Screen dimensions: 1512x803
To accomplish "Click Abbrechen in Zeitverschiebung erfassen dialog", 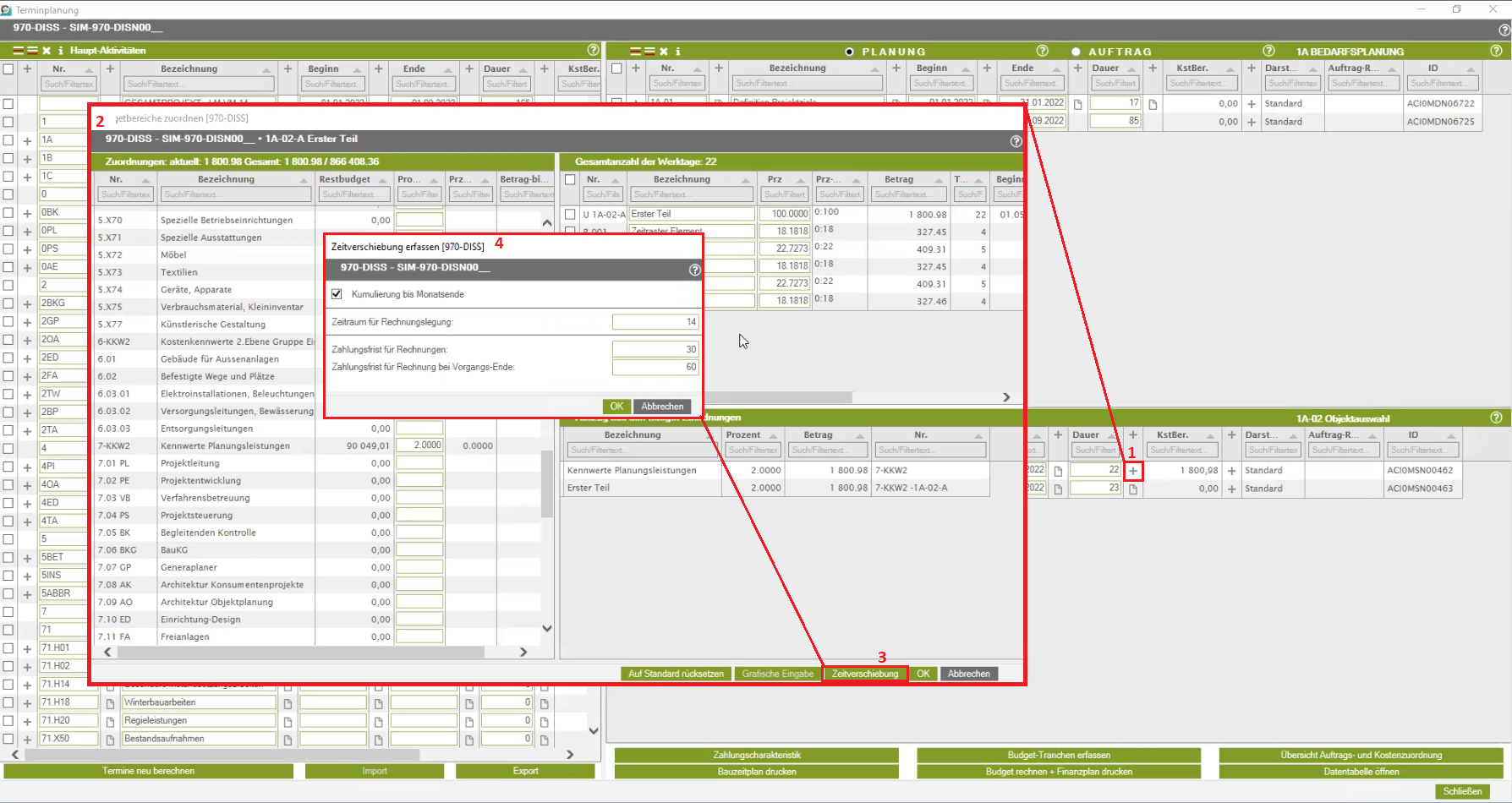I will (x=662, y=407).
